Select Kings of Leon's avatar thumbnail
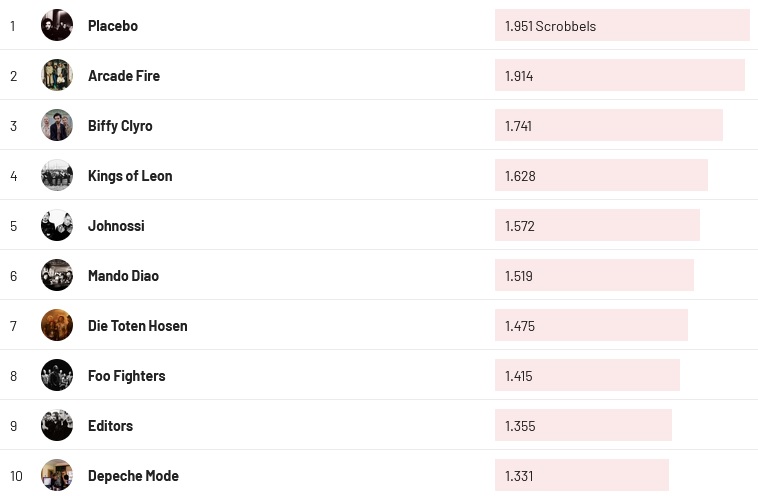The image size is (758, 496). (57, 175)
